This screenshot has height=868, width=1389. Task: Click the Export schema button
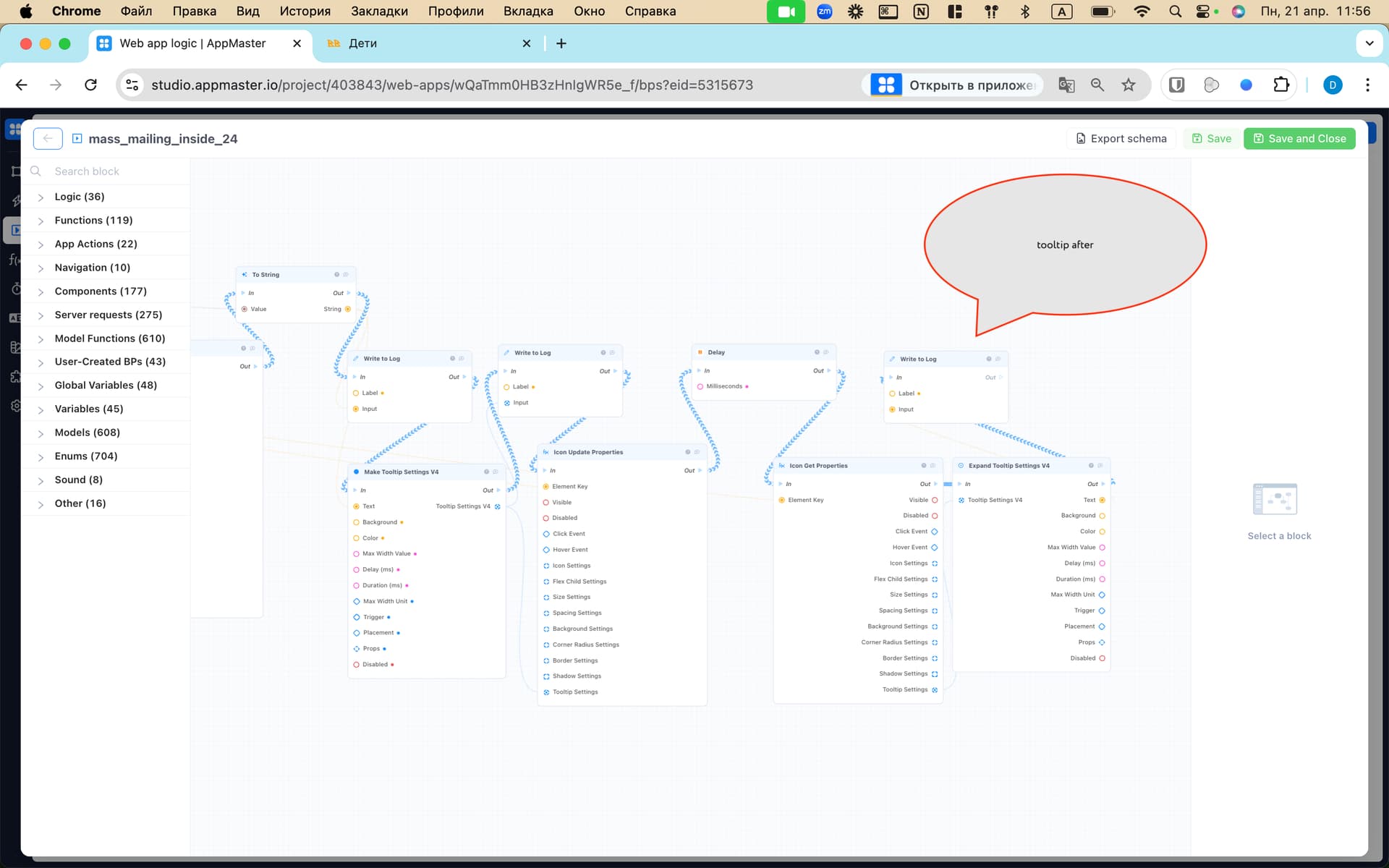pyautogui.click(x=1121, y=138)
